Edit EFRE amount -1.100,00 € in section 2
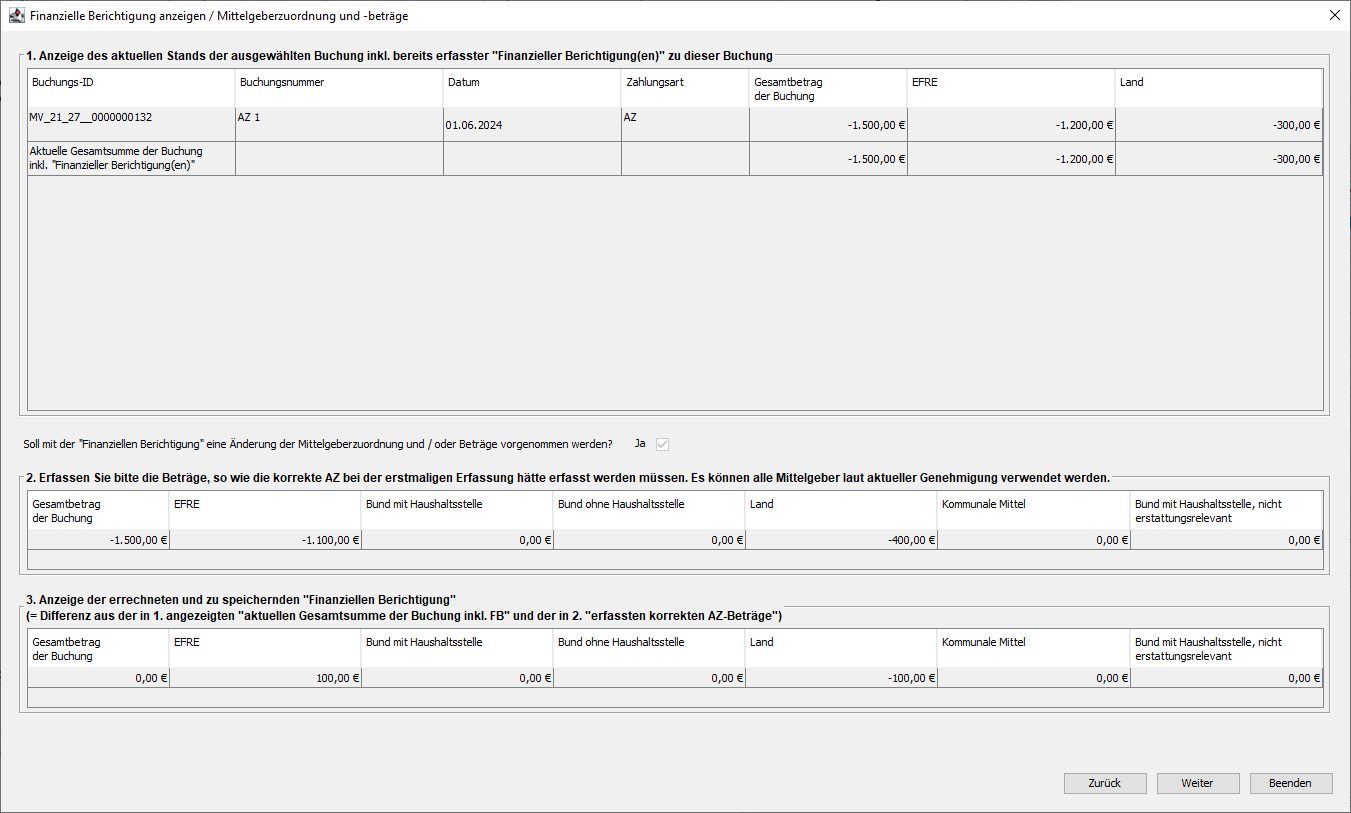1351x813 pixels. (265, 540)
